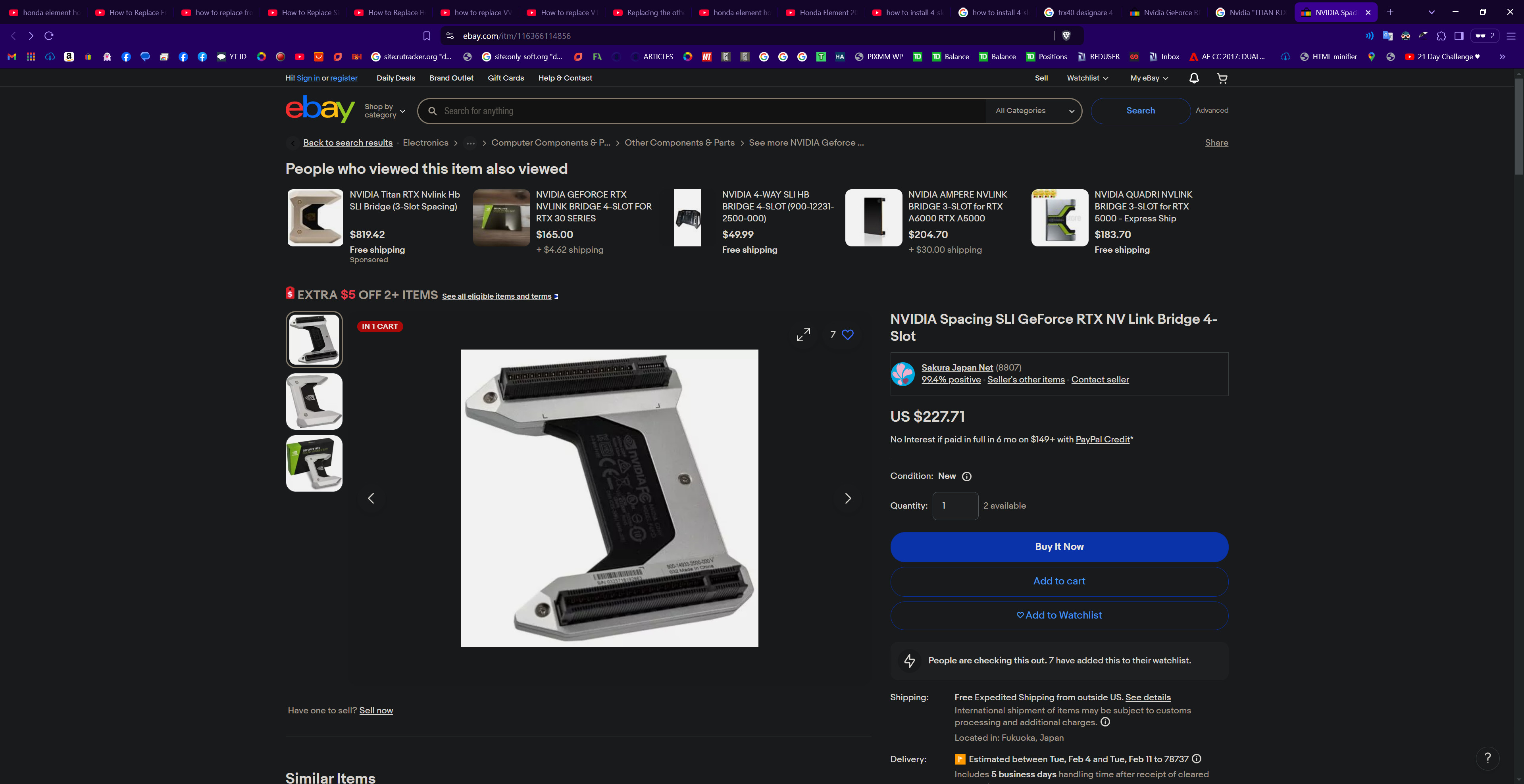The width and height of the screenshot is (1524, 784).
Task: Expand the collapsed breadcrumb ellipsis
Action: tap(470, 143)
